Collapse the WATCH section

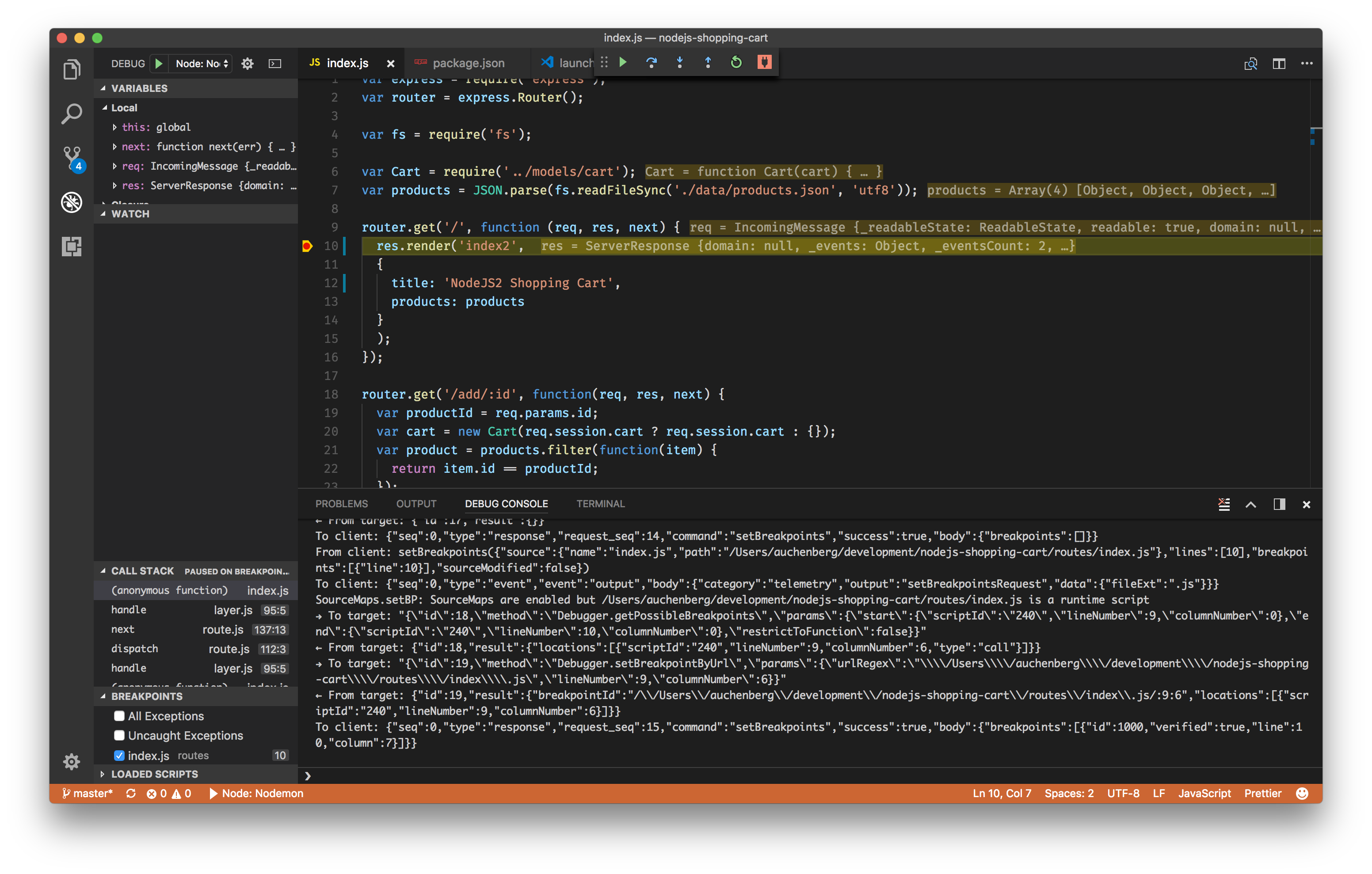pos(195,214)
